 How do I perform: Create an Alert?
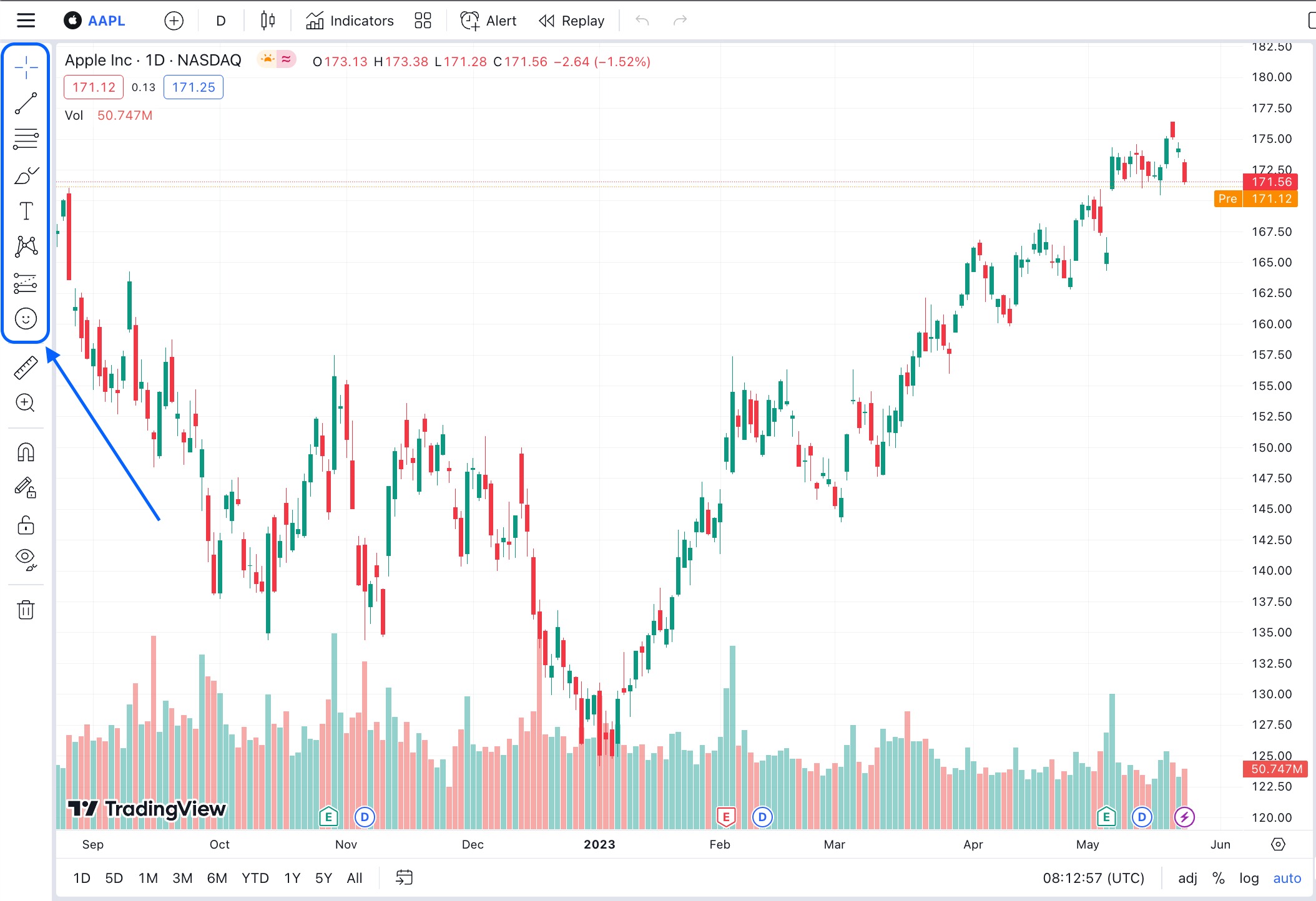[488, 20]
